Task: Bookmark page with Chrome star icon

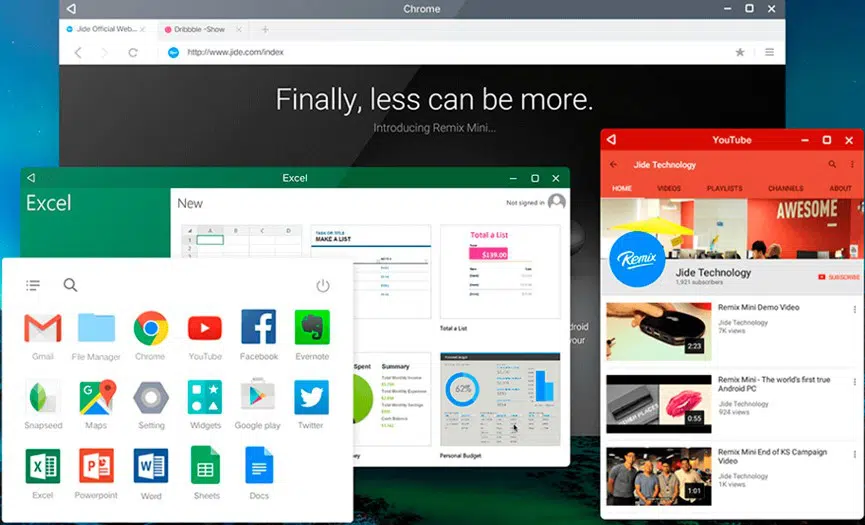Action: coord(740,52)
